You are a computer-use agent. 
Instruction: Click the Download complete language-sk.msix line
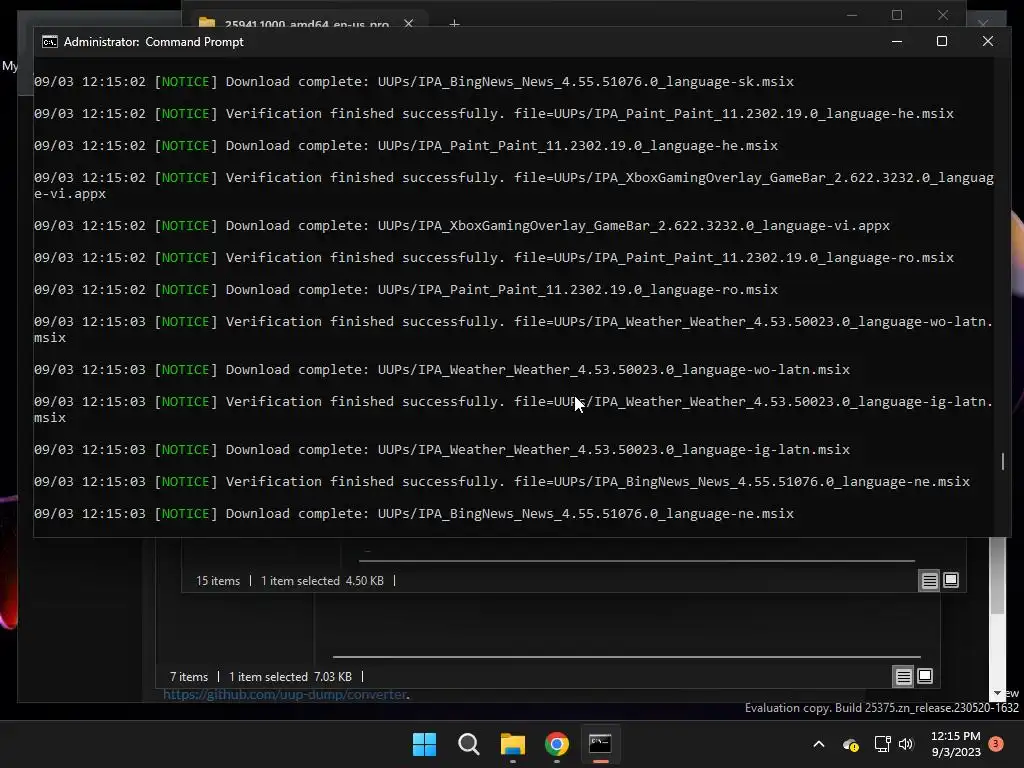coord(414,82)
